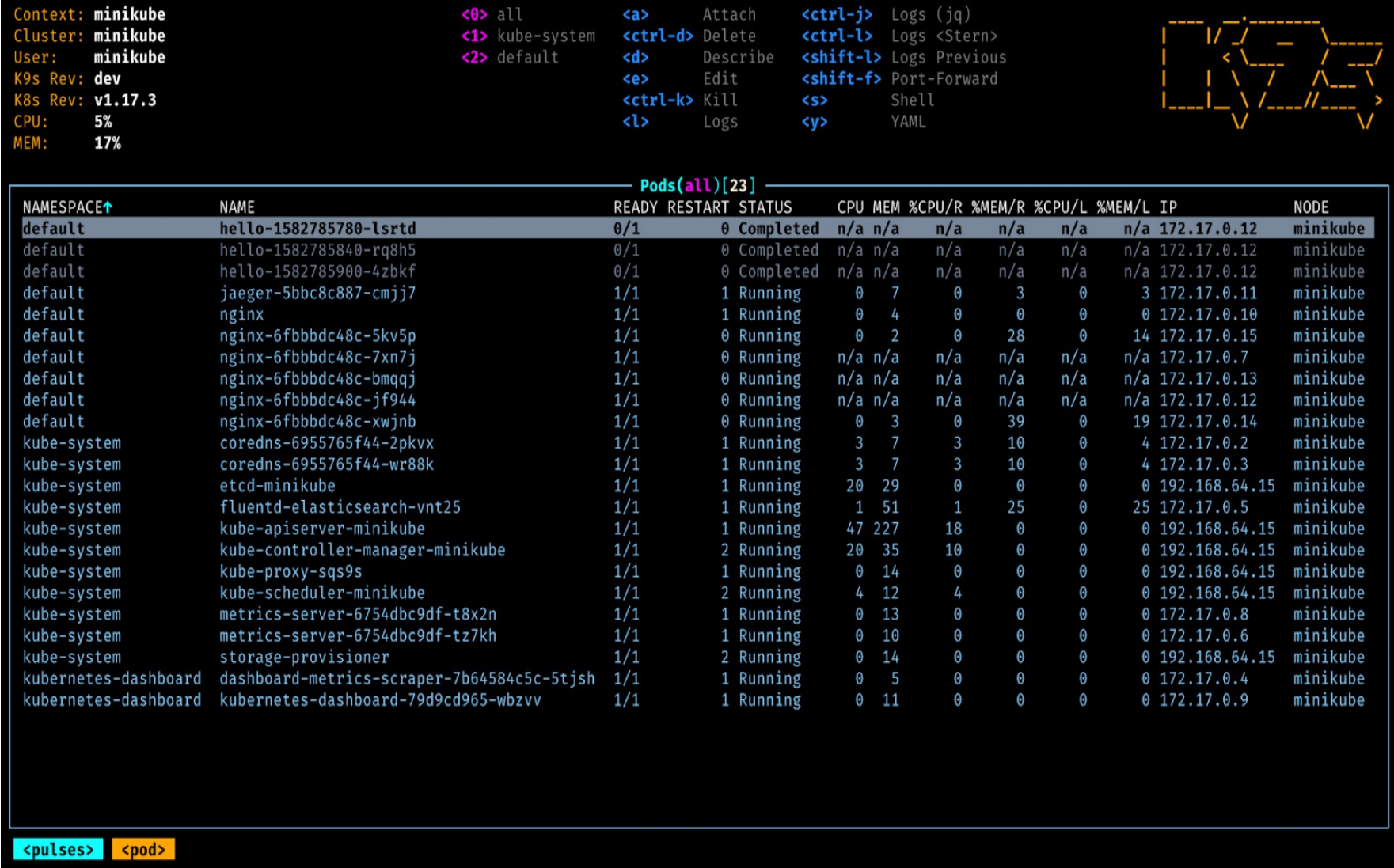
Task: Click the Attach command hint
Action: (689, 14)
